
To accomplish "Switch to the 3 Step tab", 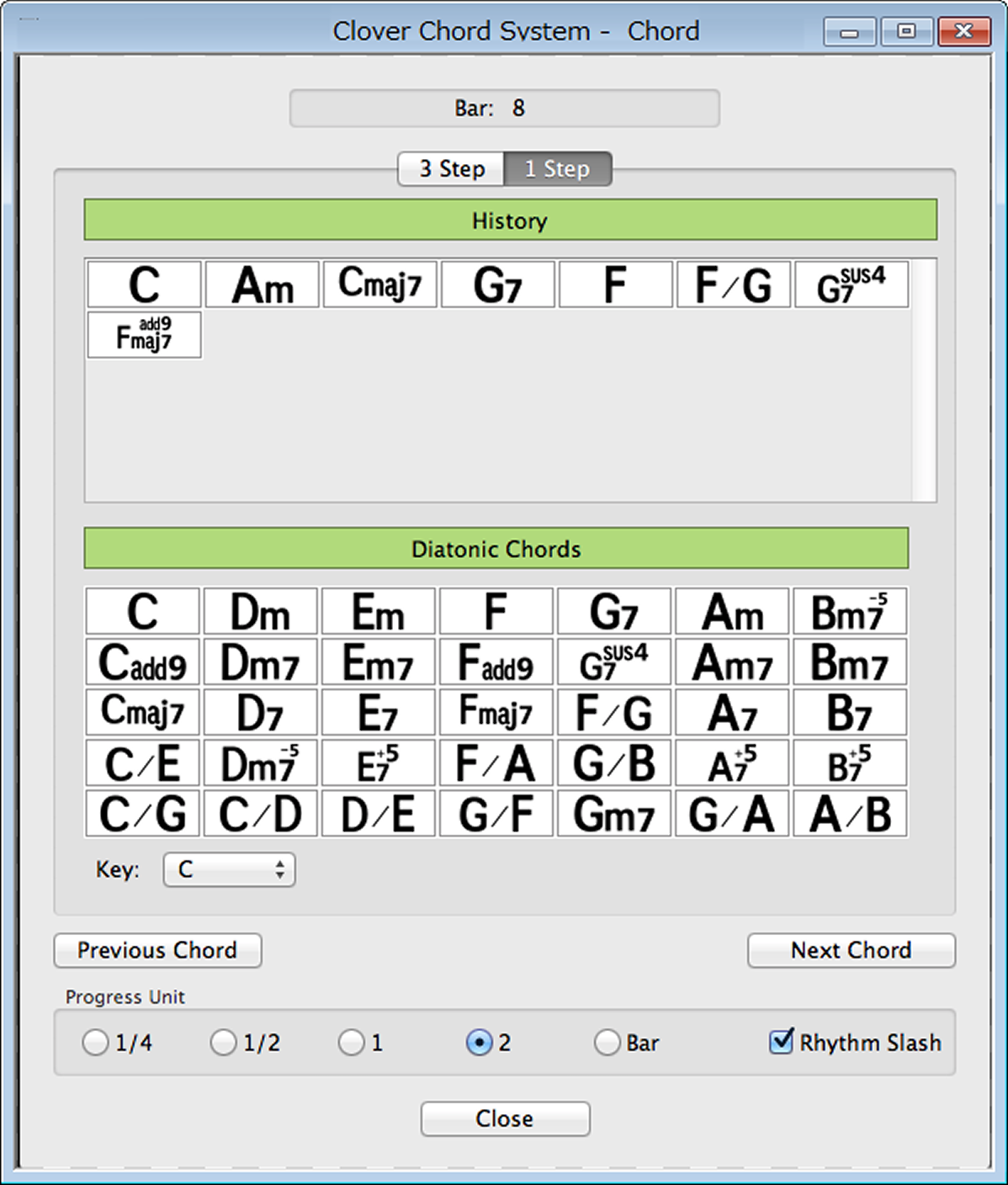I will tap(451, 169).
